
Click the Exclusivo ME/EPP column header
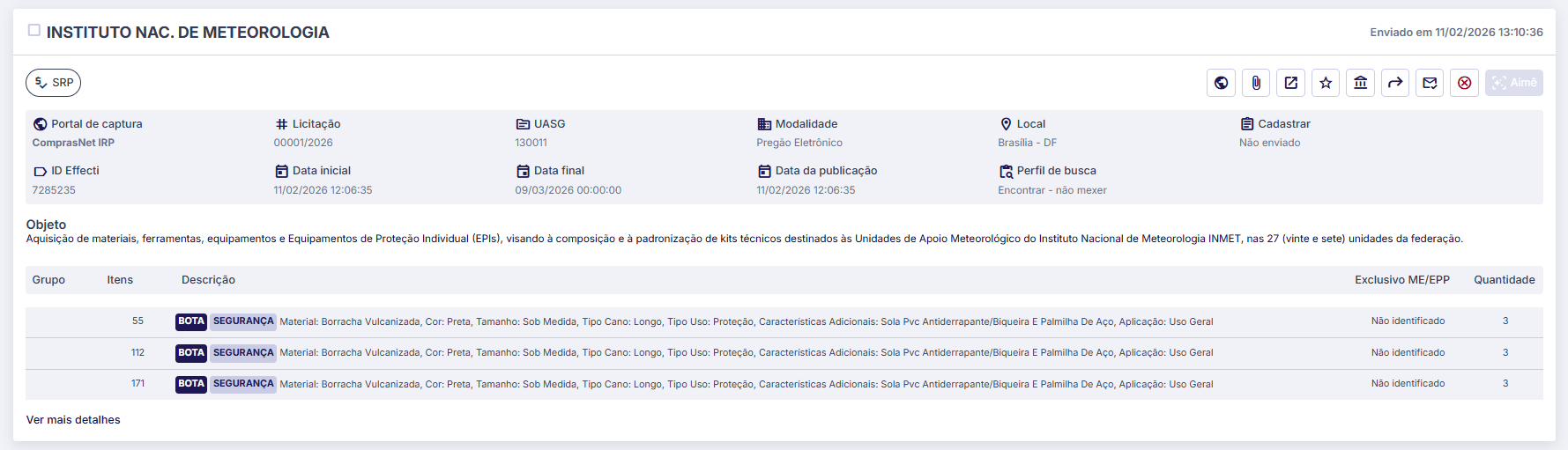click(1401, 280)
